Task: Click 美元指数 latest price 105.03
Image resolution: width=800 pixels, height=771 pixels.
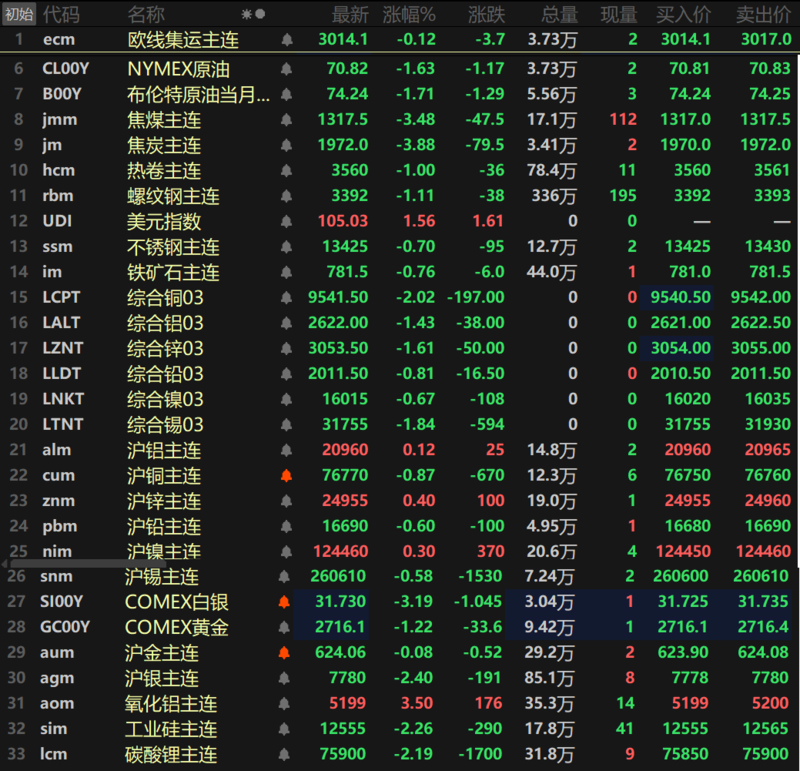Action: (x=343, y=221)
